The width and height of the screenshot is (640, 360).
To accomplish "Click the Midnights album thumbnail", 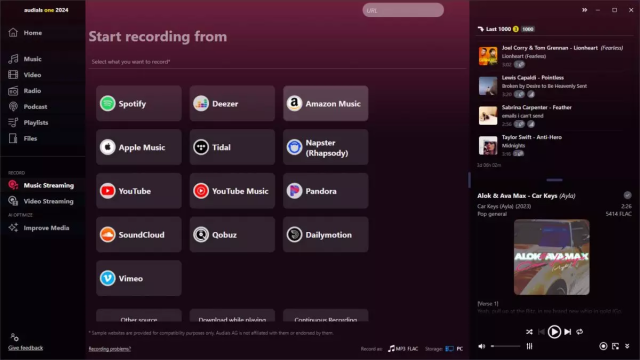I will click(x=488, y=145).
